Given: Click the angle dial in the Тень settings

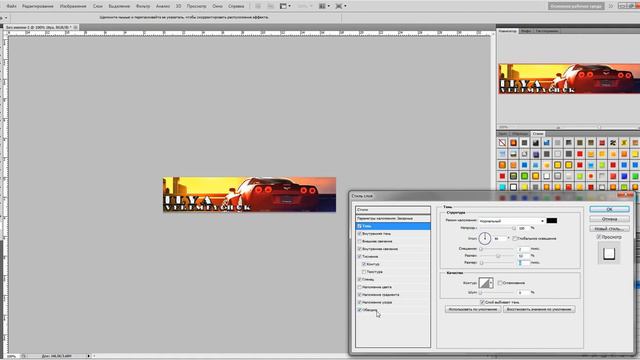Looking at the screenshot, I should pos(484,238).
